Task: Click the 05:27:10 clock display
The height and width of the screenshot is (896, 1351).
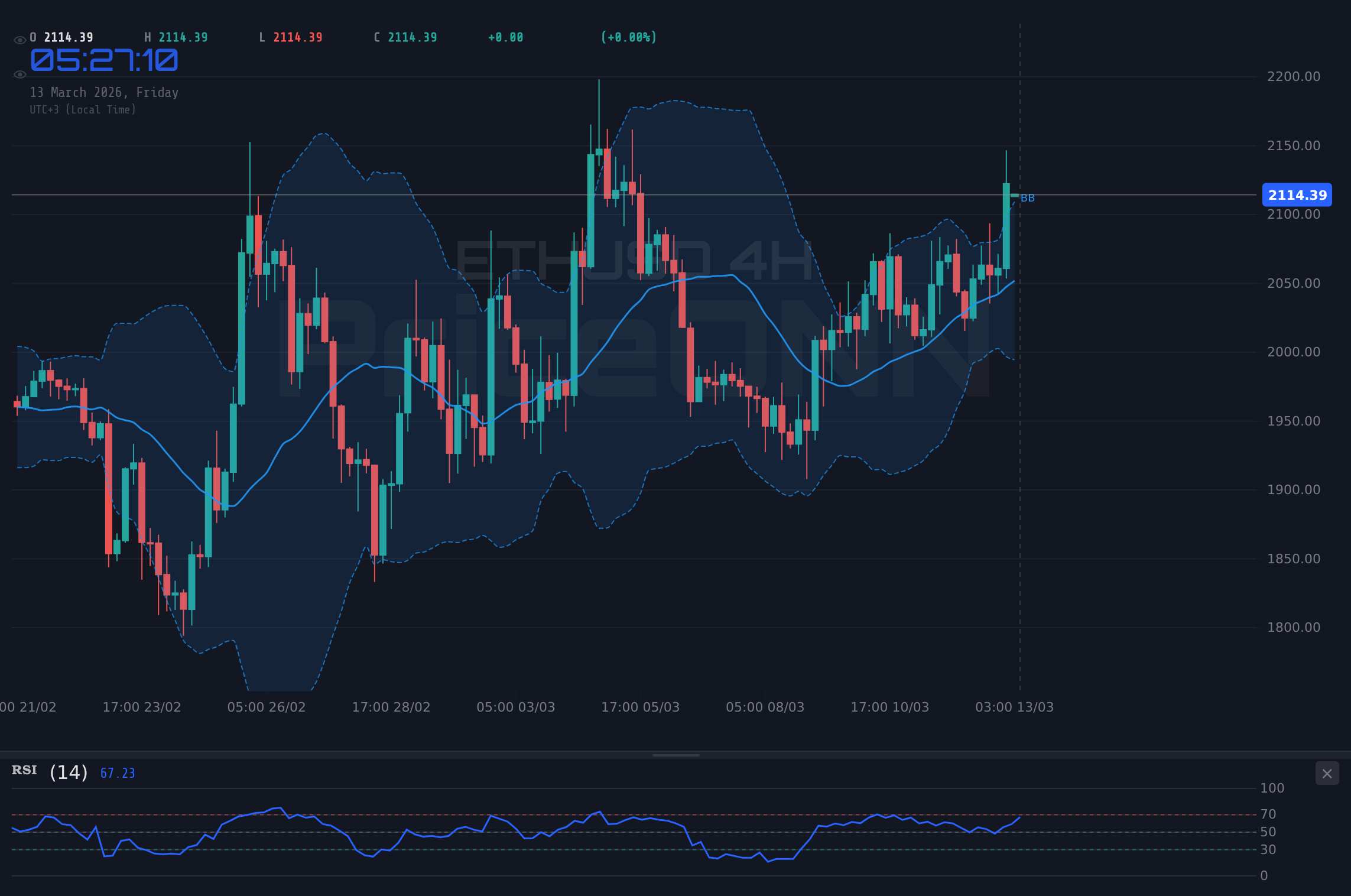Action: coord(104,60)
